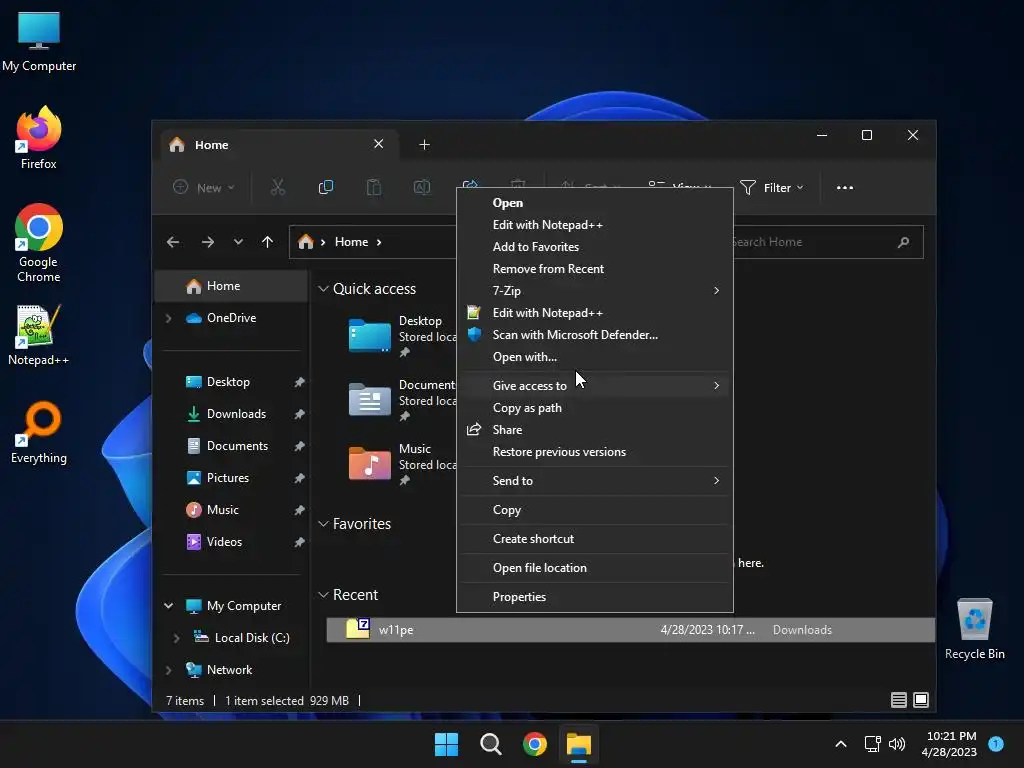This screenshot has height=768, width=1024.
Task: Unpin Downloads via its sidebar pin icon
Action: [299, 414]
